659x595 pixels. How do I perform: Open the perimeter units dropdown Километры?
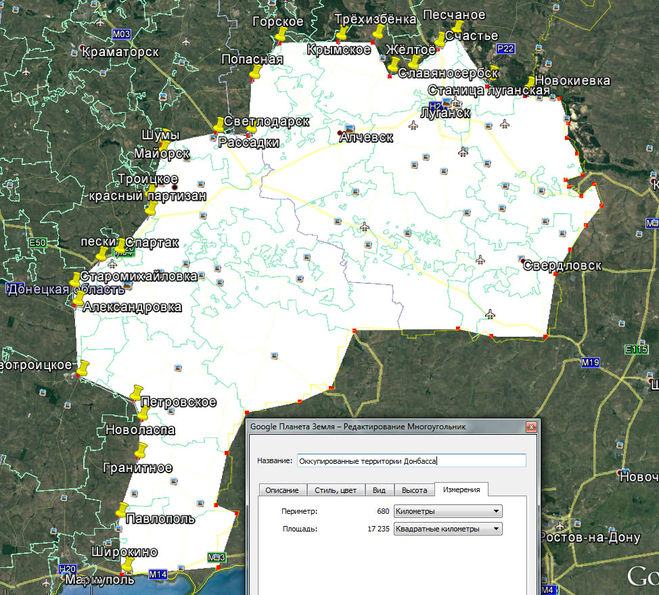pyautogui.click(x=448, y=511)
